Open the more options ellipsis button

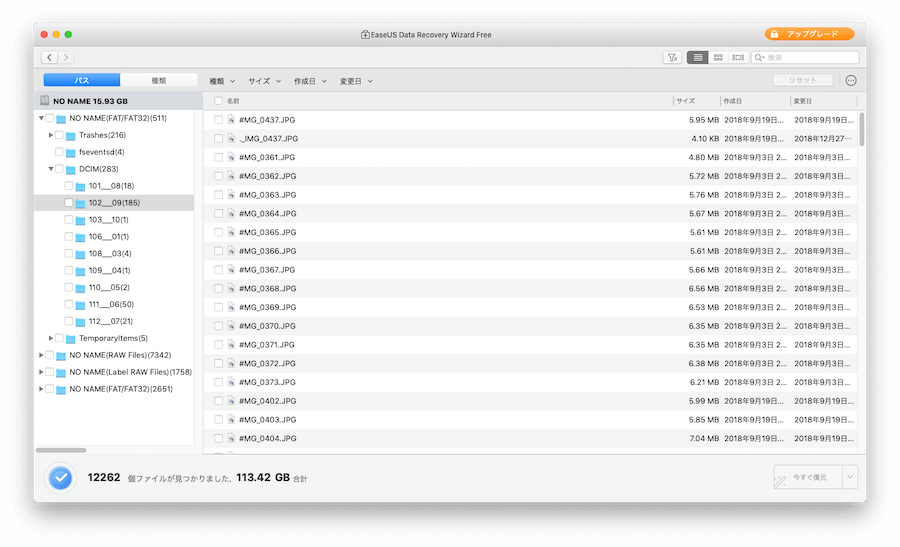[x=851, y=80]
